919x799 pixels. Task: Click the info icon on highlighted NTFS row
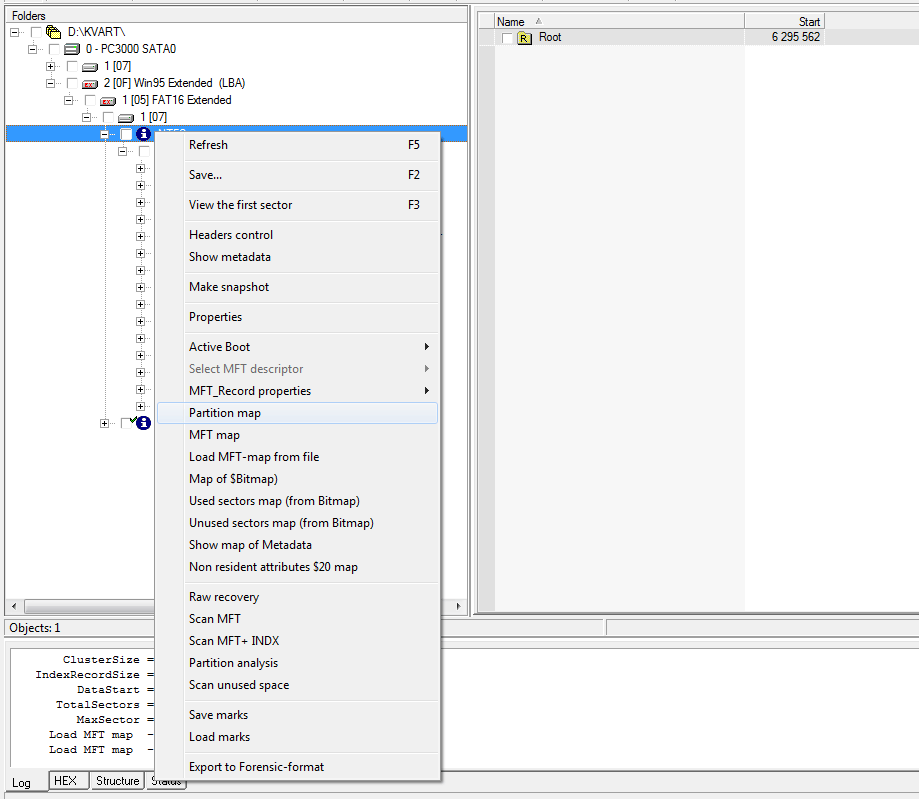click(x=143, y=134)
